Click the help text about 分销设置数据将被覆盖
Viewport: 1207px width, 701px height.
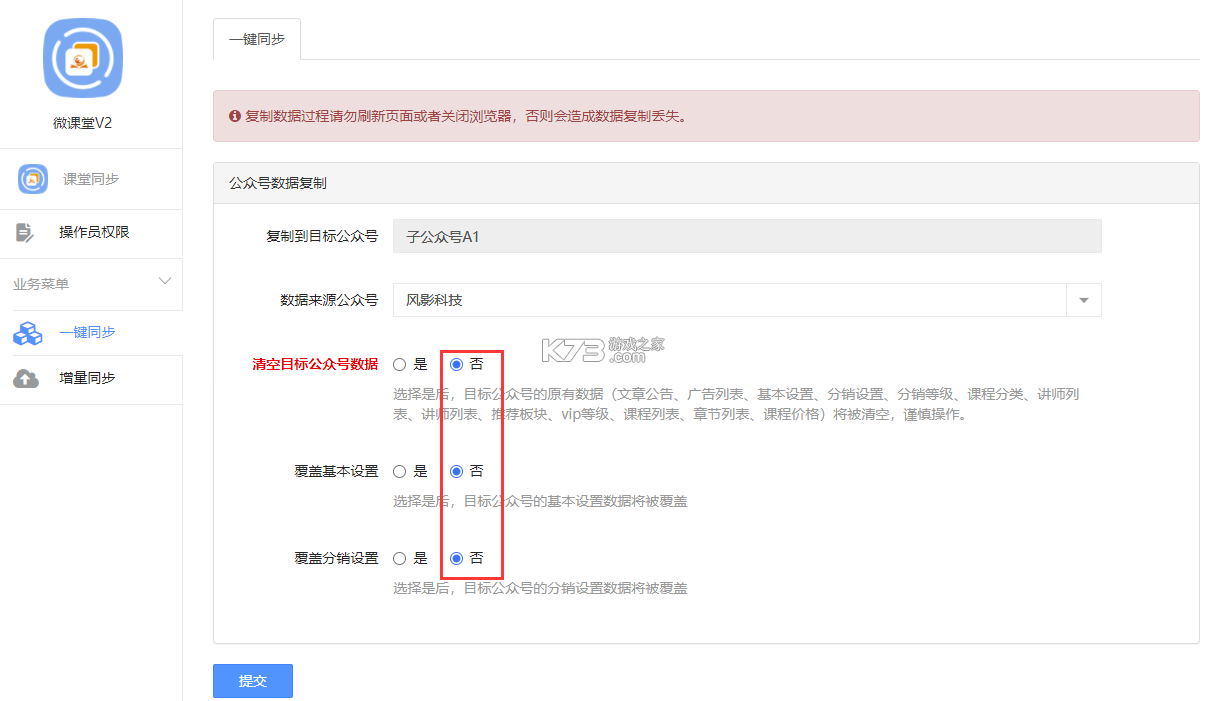[540, 588]
